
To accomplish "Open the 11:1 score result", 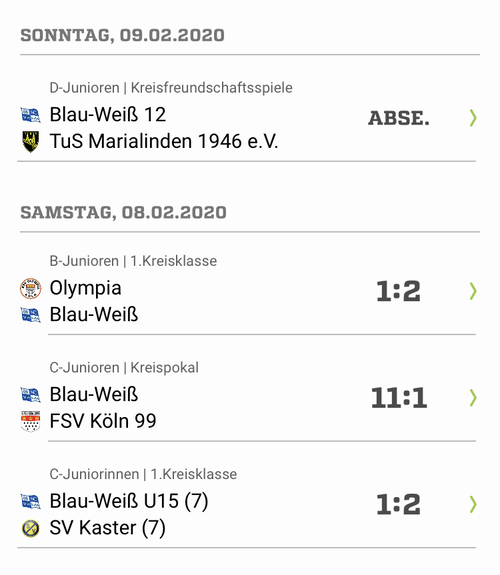I will point(399,398).
